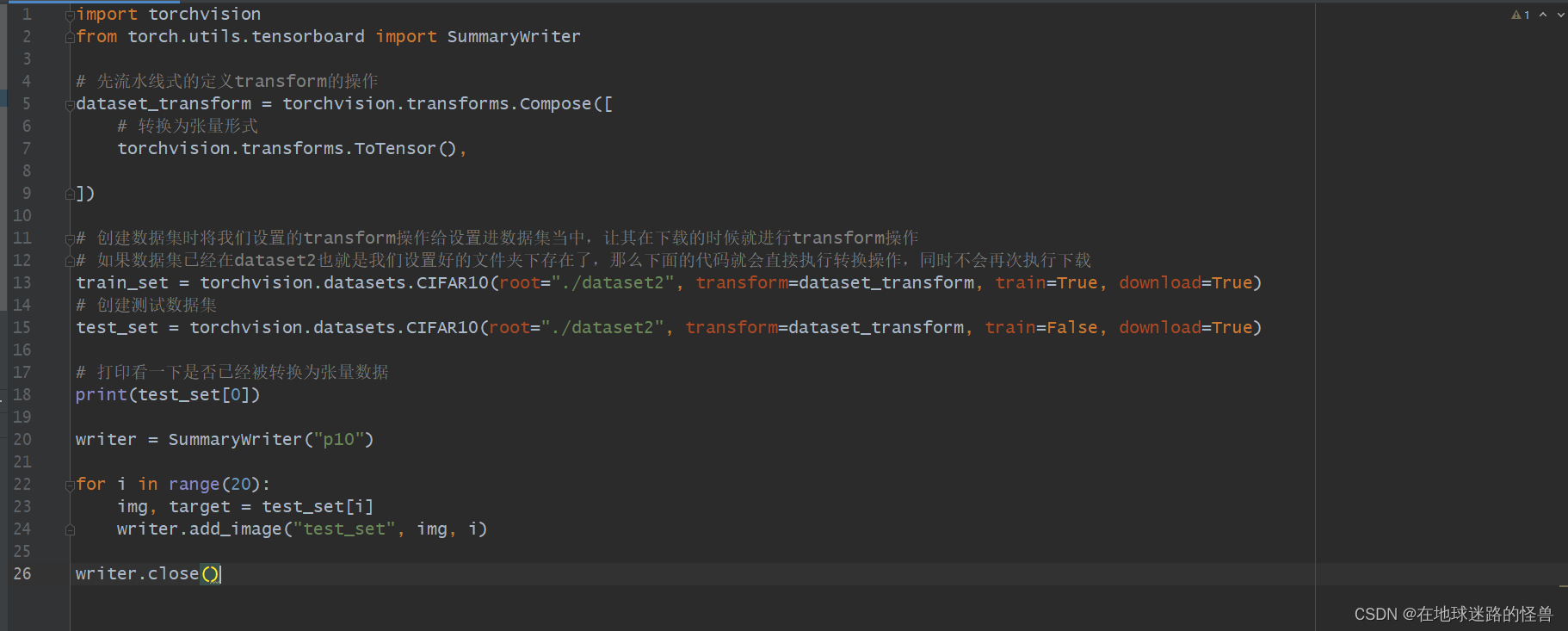Click 'for' keyword on line 22
1568x631 pixels.
[x=91, y=484]
